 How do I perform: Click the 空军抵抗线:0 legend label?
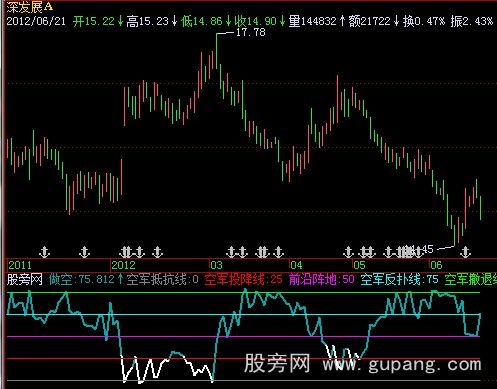click(162, 279)
